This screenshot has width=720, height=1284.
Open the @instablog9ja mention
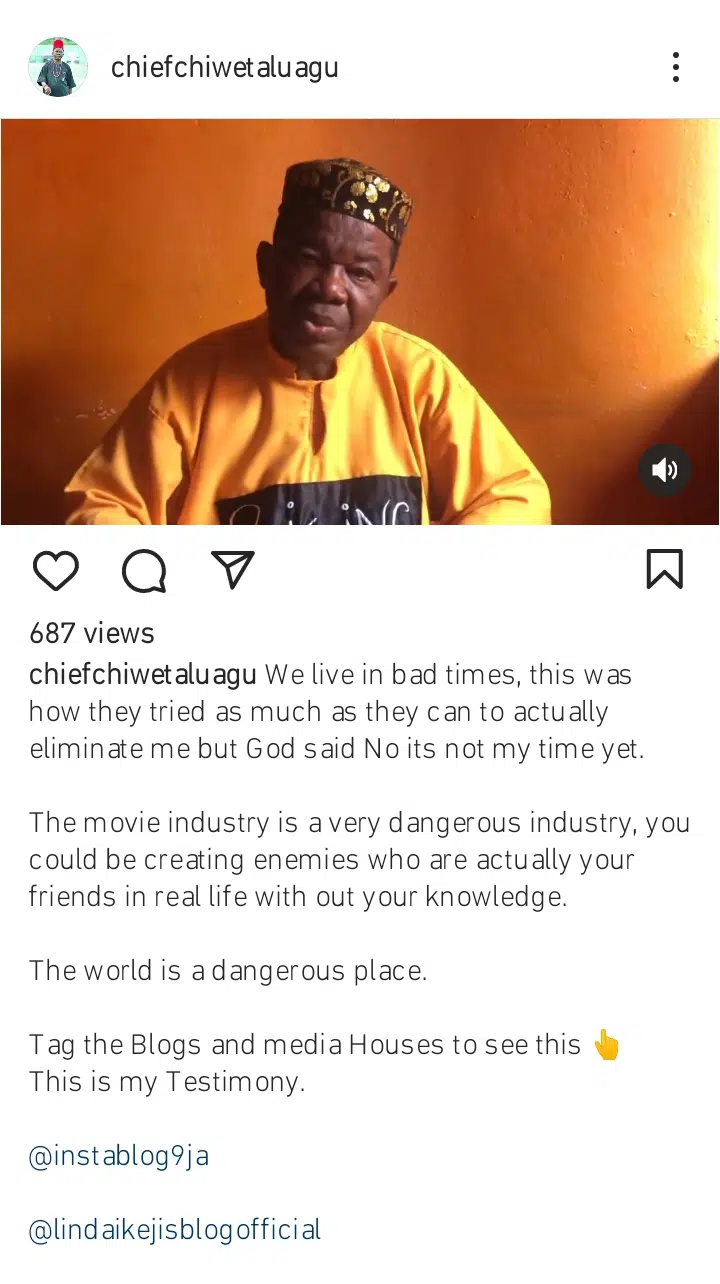(x=119, y=1157)
